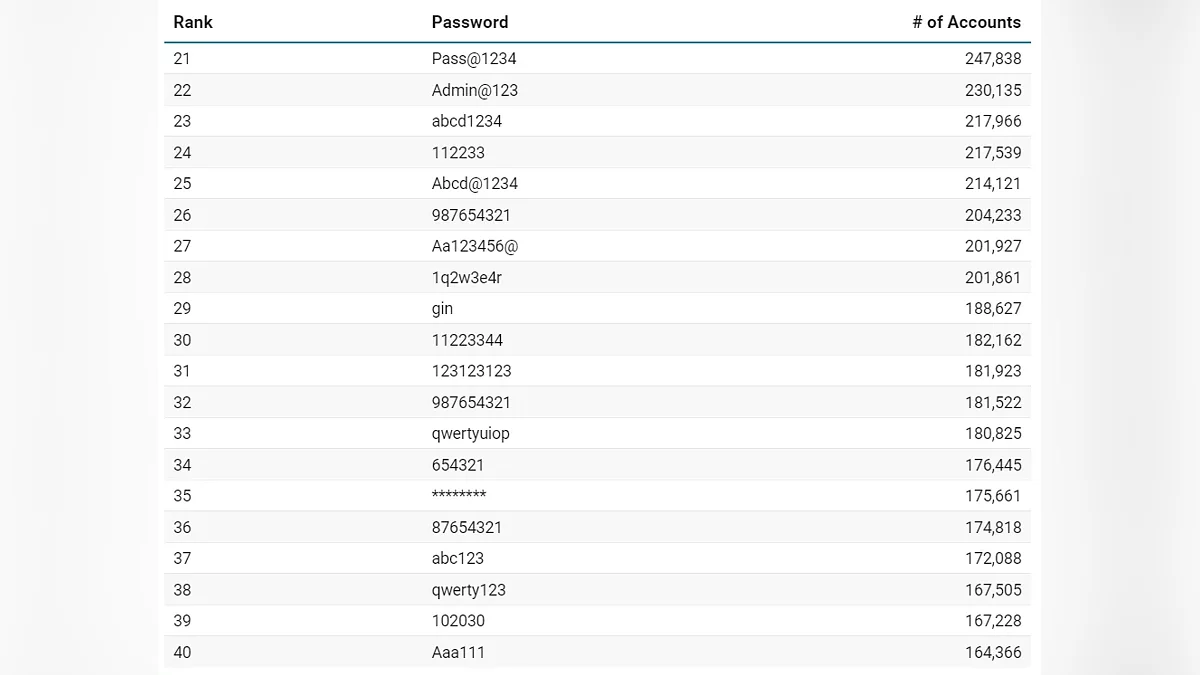The image size is (1200, 675).
Task: Click the Aa123456@ password entry
Action: [475, 246]
